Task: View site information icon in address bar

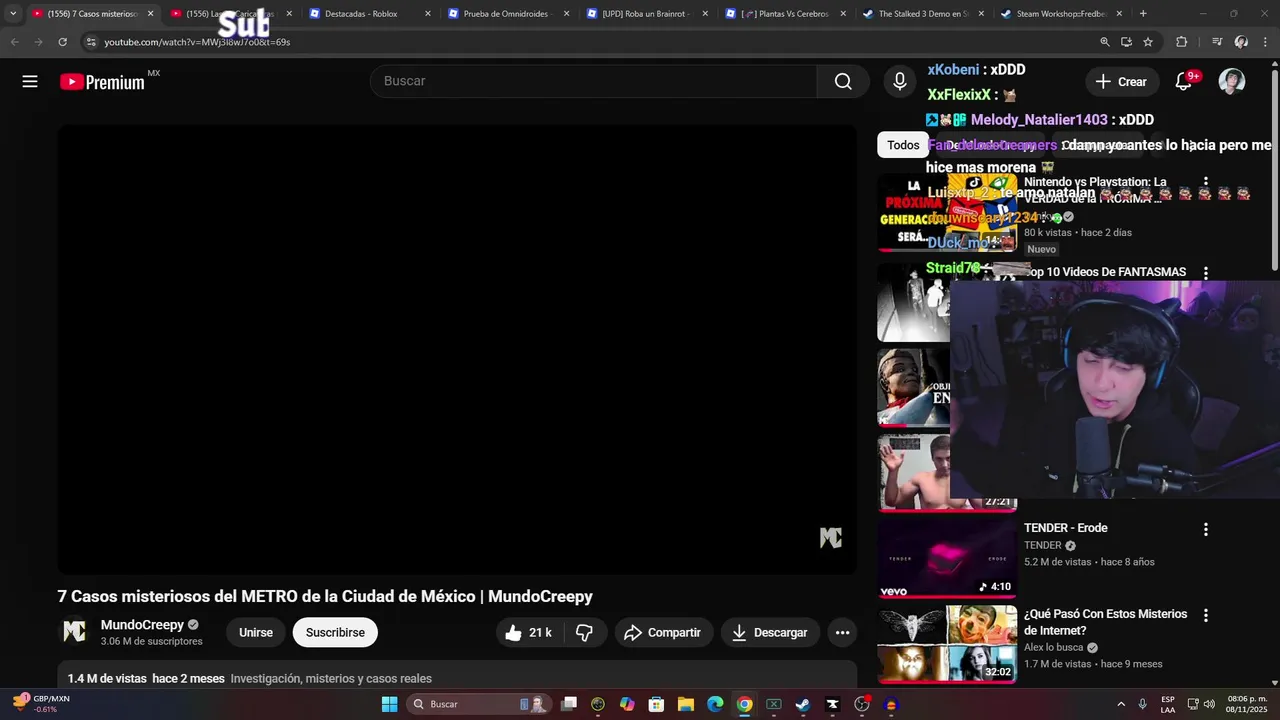Action: coord(91,42)
